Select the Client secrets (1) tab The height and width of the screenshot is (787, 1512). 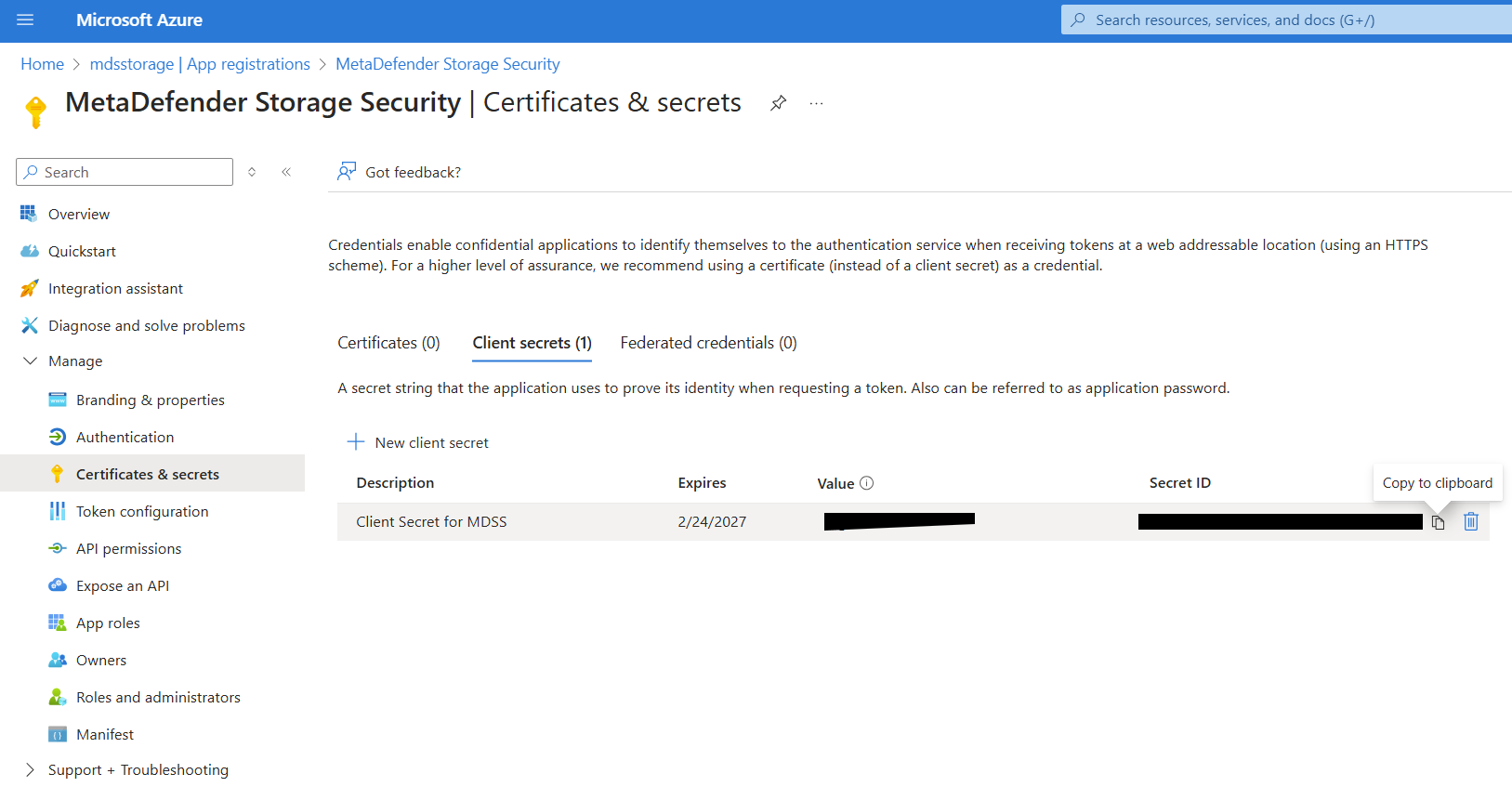pos(532,343)
